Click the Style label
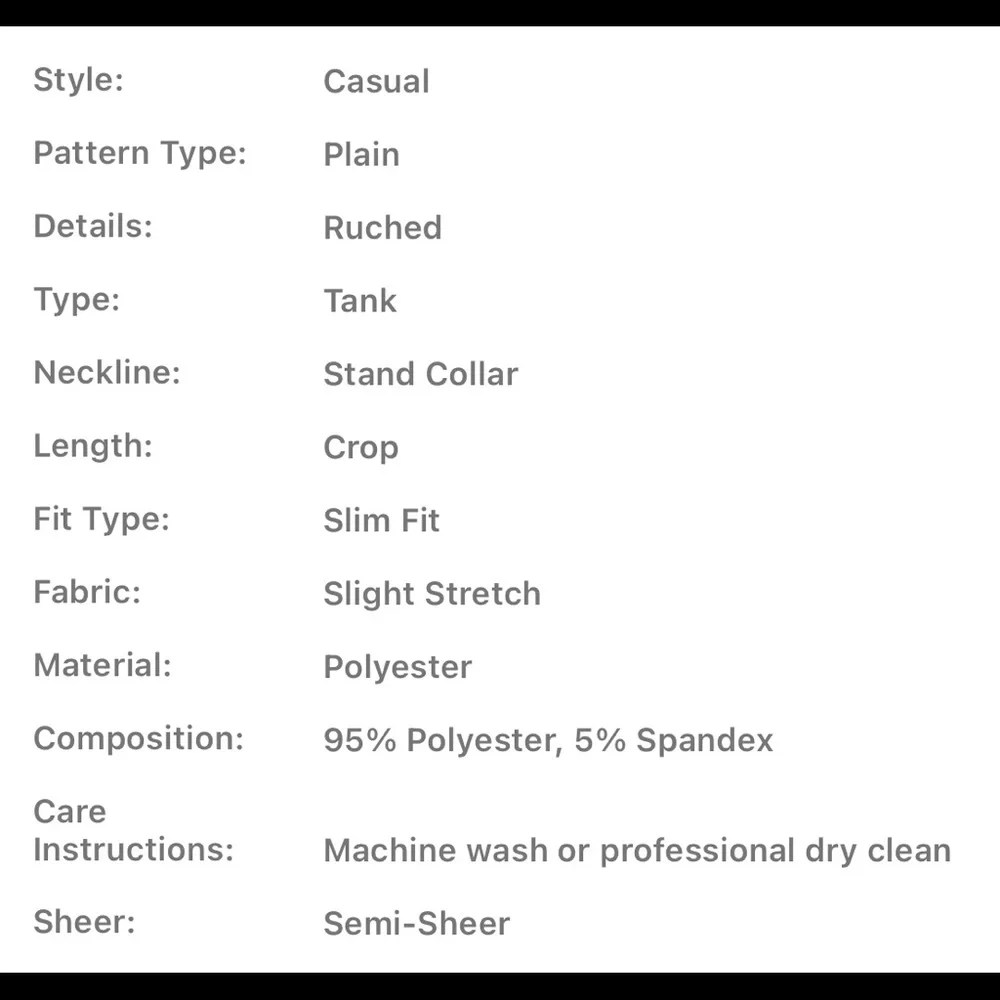The image size is (1000, 1000). tap(78, 80)
